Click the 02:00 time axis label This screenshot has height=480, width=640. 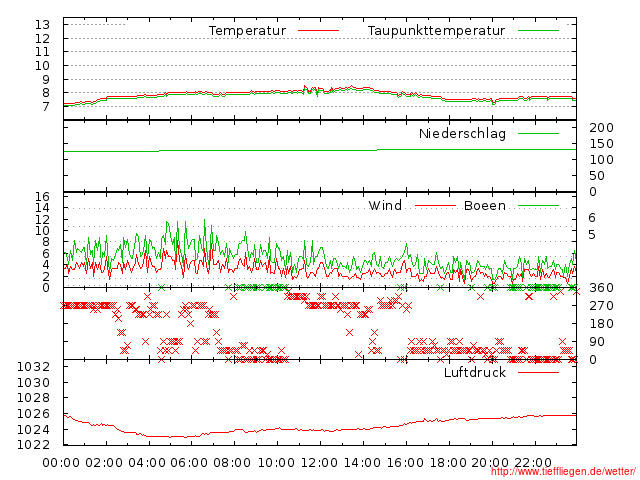(104, 463)
